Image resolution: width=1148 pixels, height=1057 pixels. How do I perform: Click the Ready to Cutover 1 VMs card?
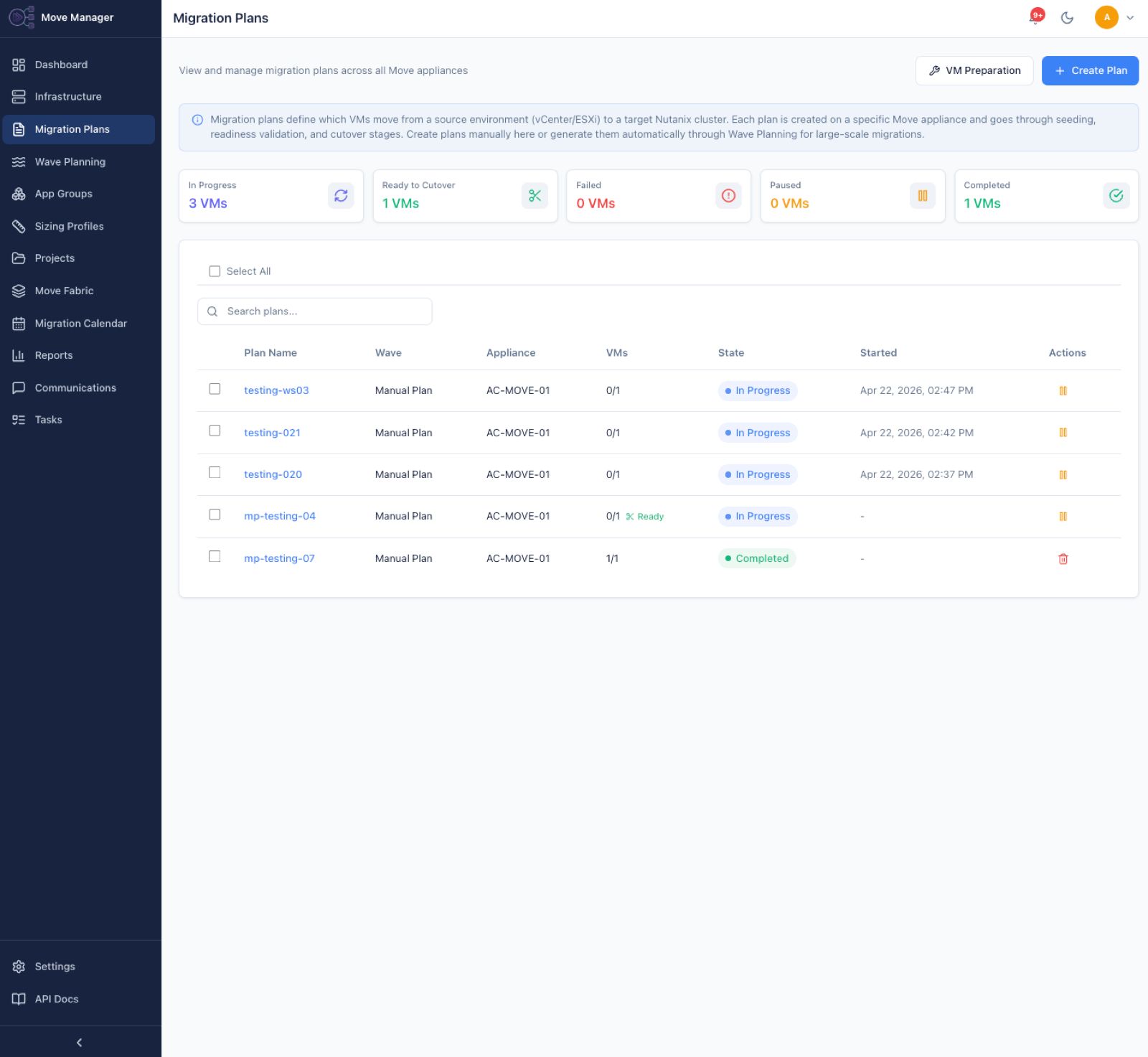pyautogui.click(x=465, y=196)
